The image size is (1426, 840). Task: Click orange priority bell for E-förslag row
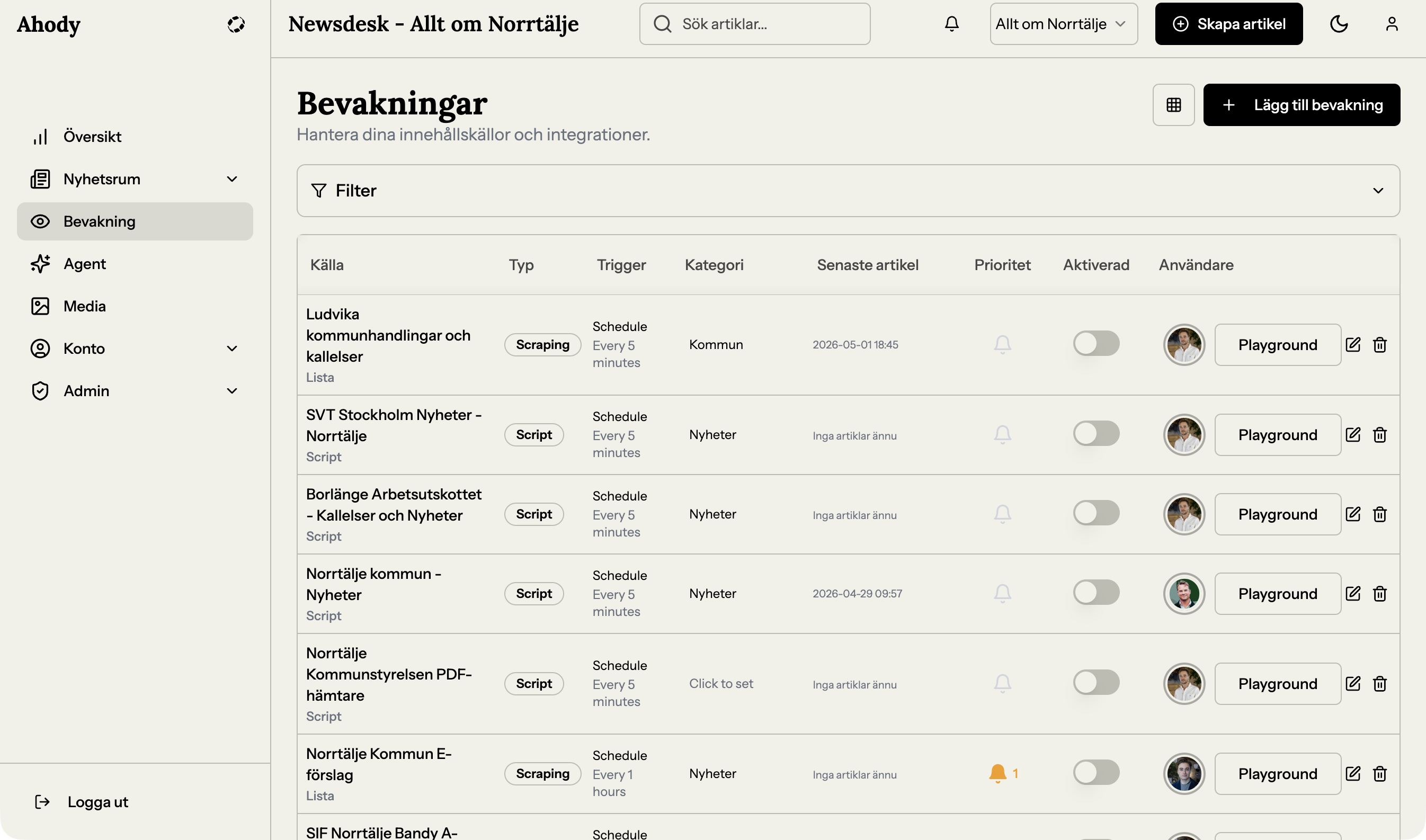(x=997, y=773)
